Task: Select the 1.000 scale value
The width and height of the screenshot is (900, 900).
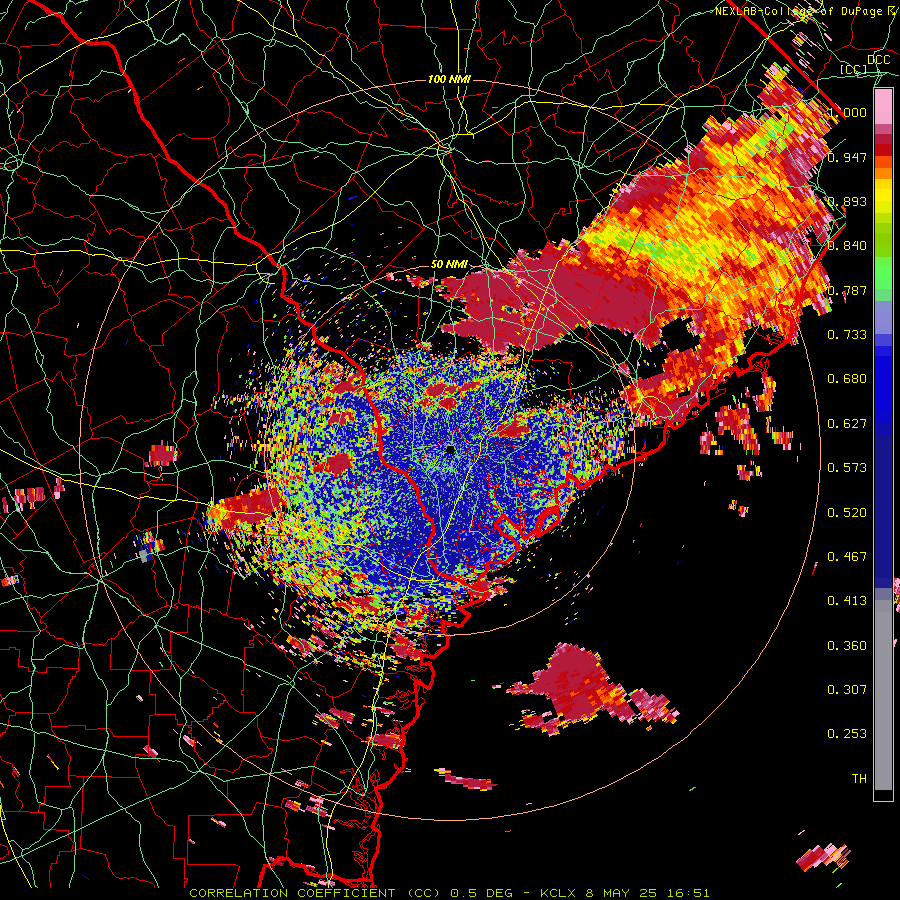Action: pos(848,112)
